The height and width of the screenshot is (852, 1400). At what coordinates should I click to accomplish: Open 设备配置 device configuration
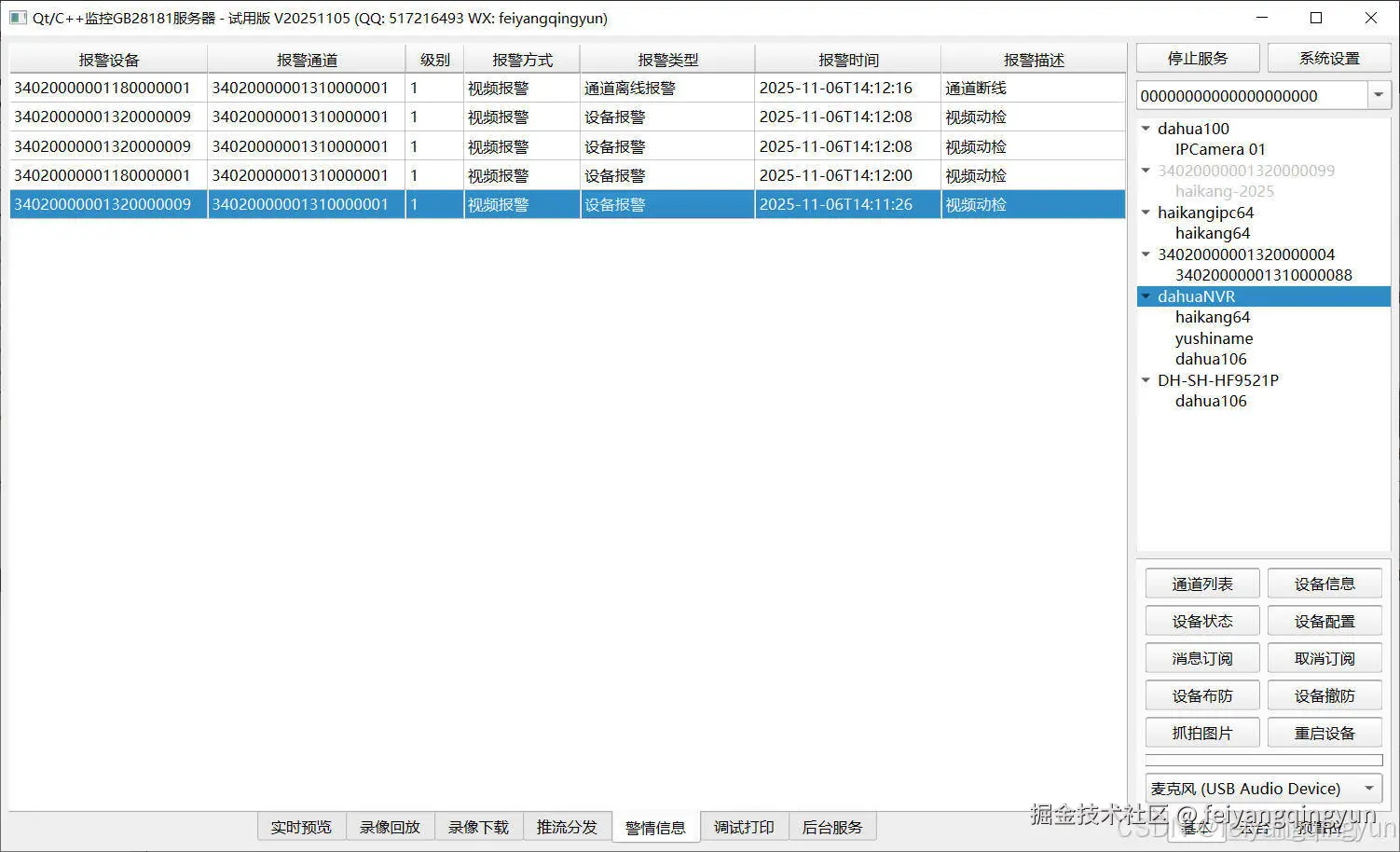coord(1325,620)
